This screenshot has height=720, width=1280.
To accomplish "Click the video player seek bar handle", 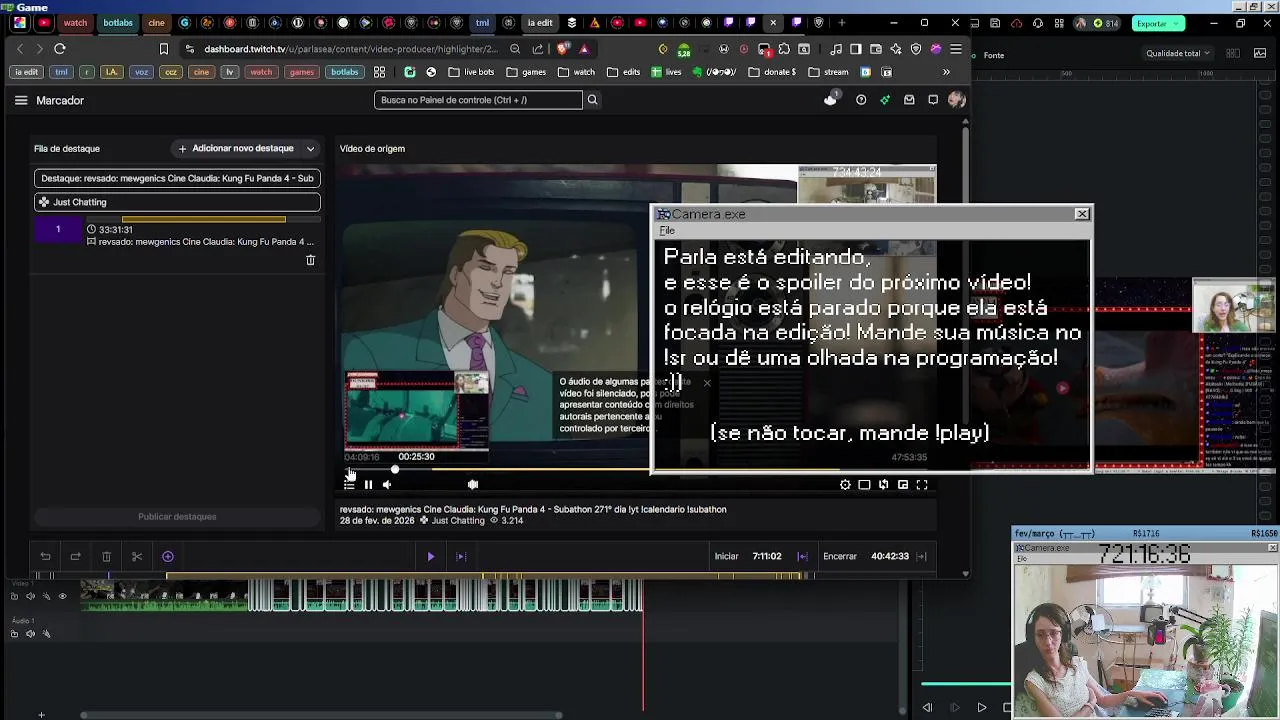I will 395,470.
